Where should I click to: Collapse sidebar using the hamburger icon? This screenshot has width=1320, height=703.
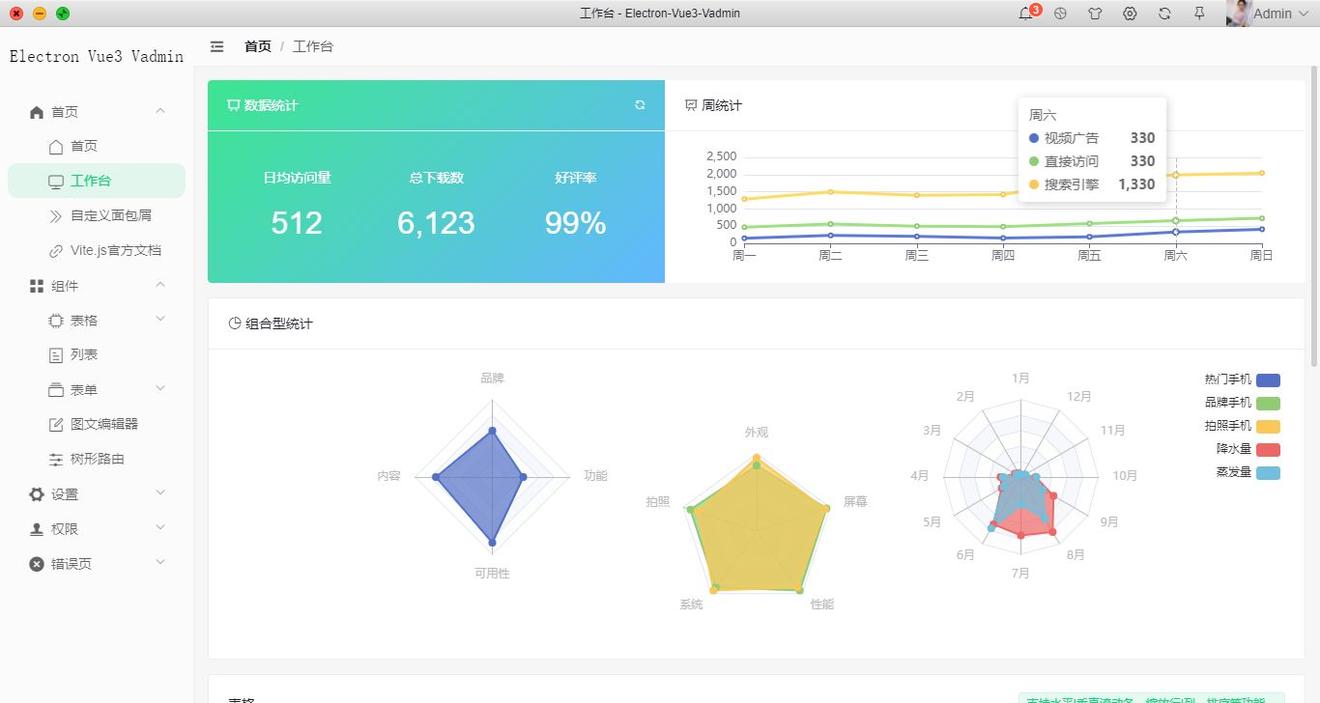217,47
